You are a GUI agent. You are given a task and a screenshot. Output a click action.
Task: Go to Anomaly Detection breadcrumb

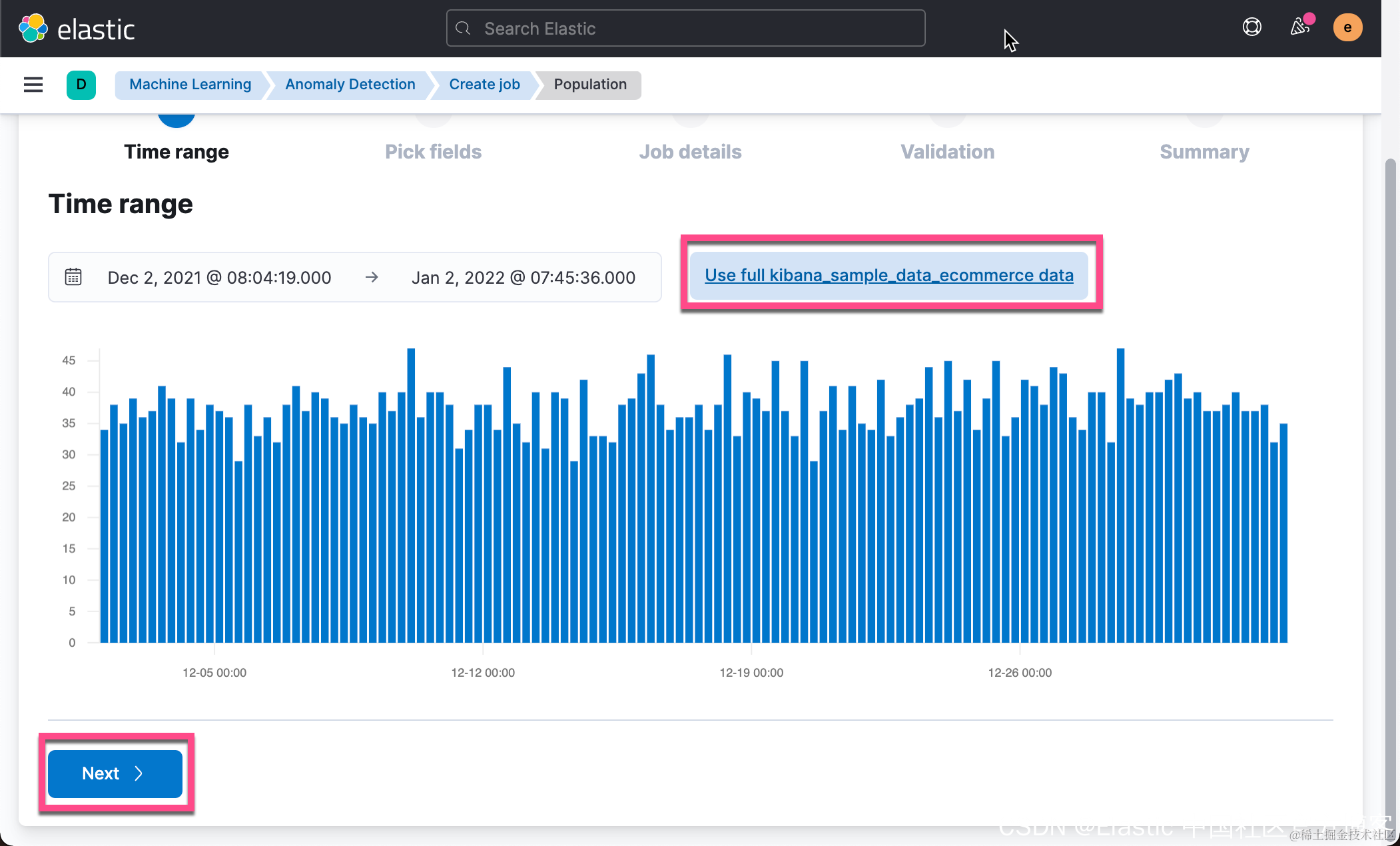[x=350, y=85]
